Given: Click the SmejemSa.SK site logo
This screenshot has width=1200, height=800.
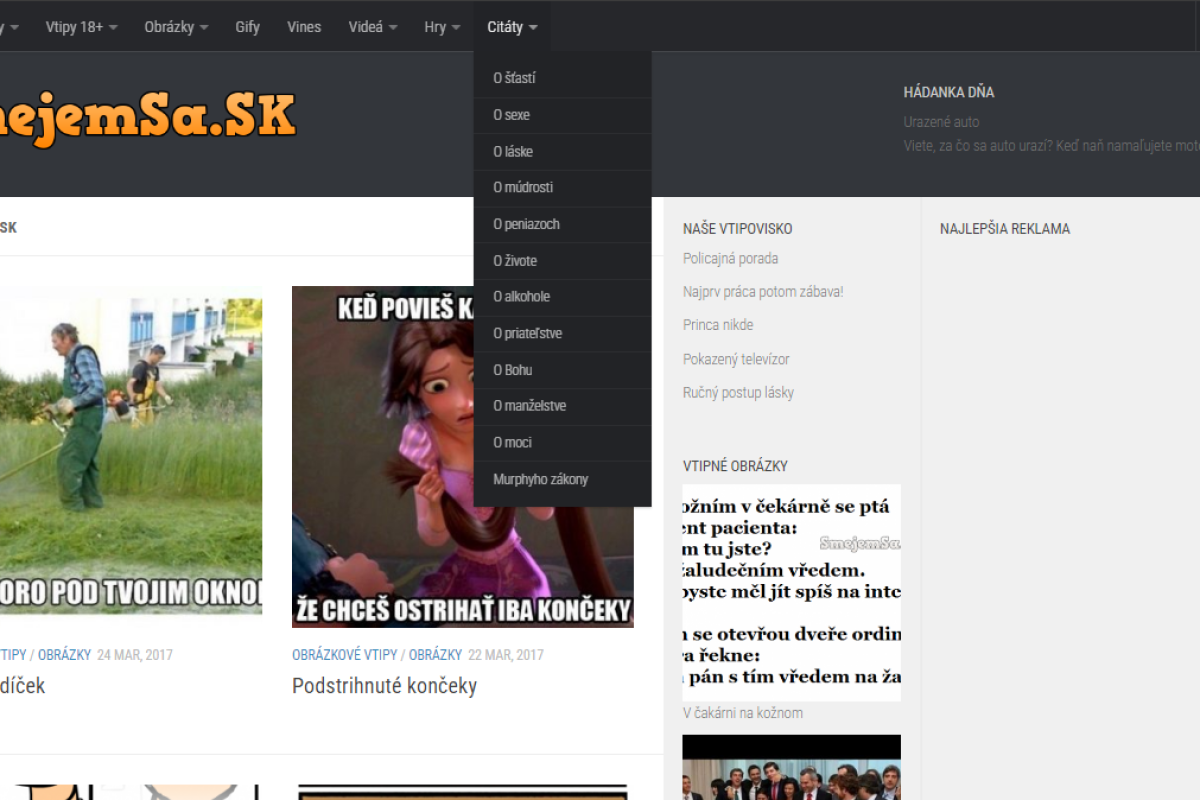Looking at the screenshot, I should [148, 118].
